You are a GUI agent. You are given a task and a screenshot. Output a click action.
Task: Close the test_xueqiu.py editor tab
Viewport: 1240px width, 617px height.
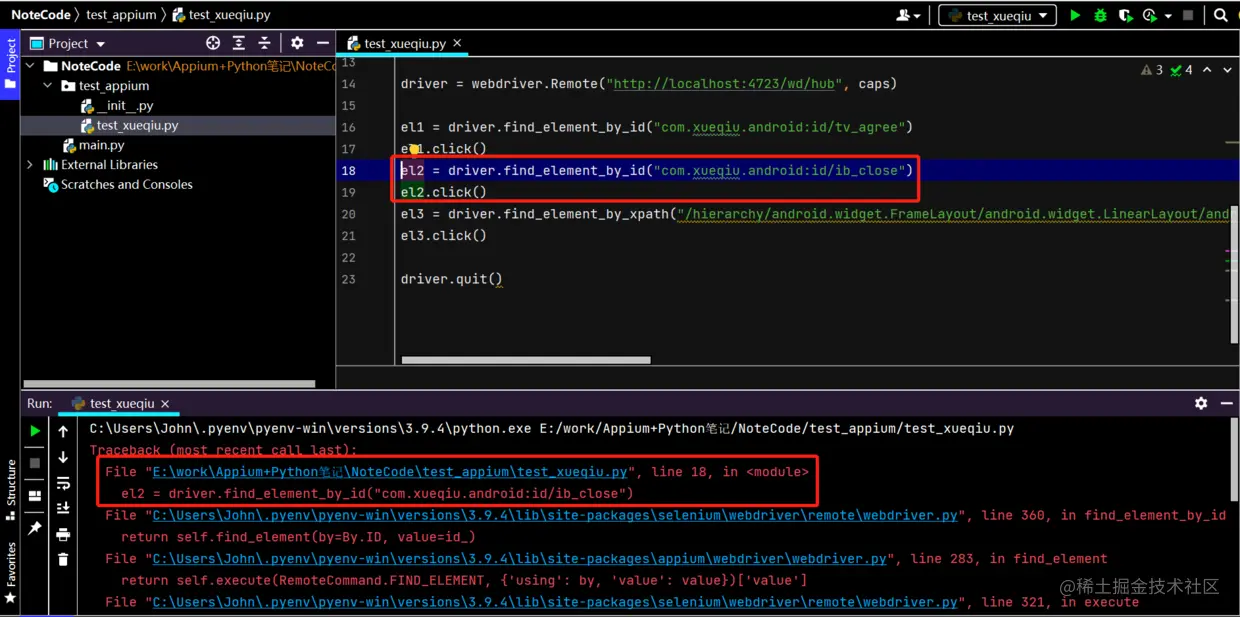pyautogui.click(x=457, y=43)
